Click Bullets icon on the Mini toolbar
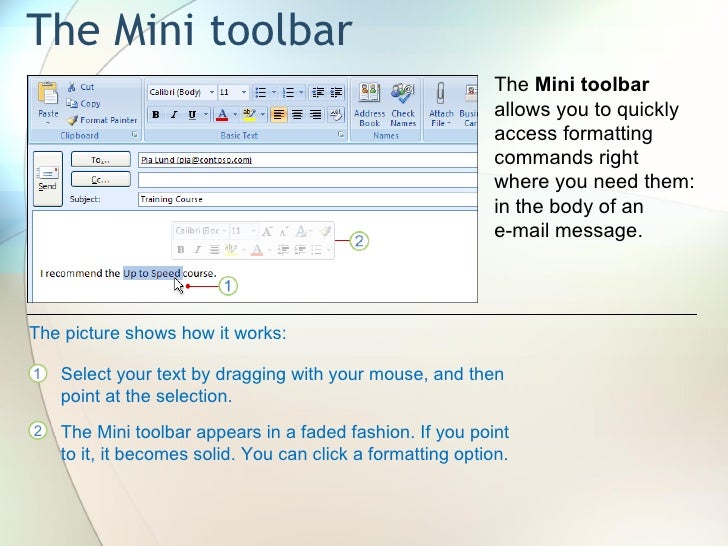This screenshot has height=546, width=728. [x=317, y=250]
